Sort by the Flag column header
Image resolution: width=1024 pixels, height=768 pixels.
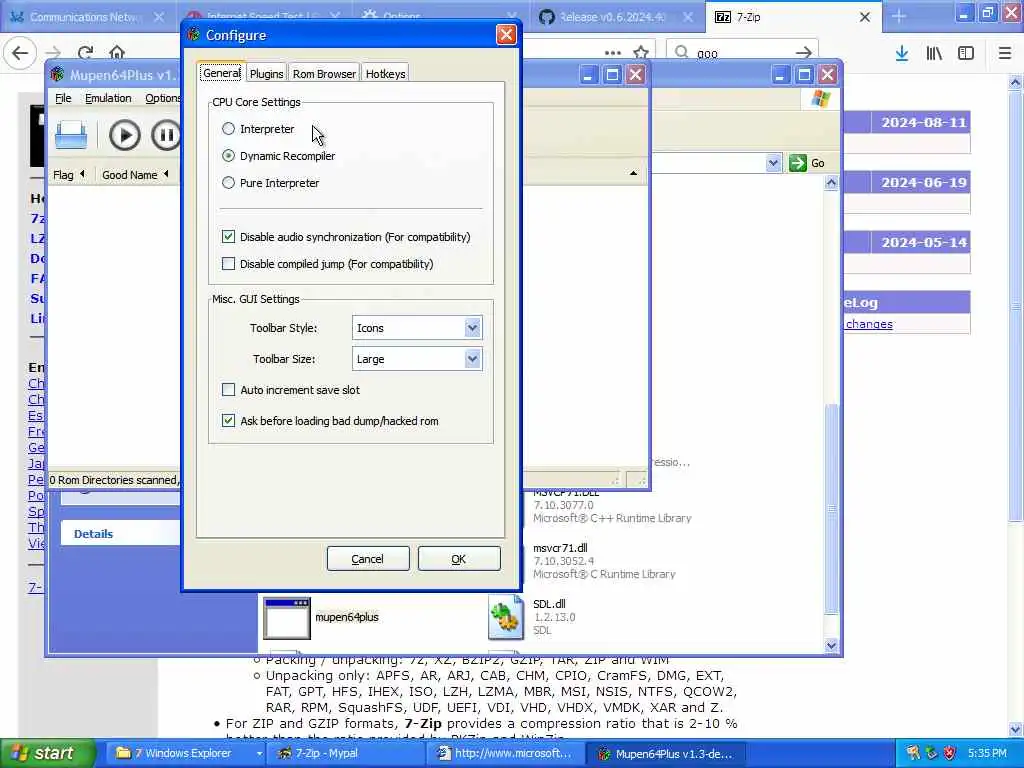pyautogui.click(x=69, y=175)
